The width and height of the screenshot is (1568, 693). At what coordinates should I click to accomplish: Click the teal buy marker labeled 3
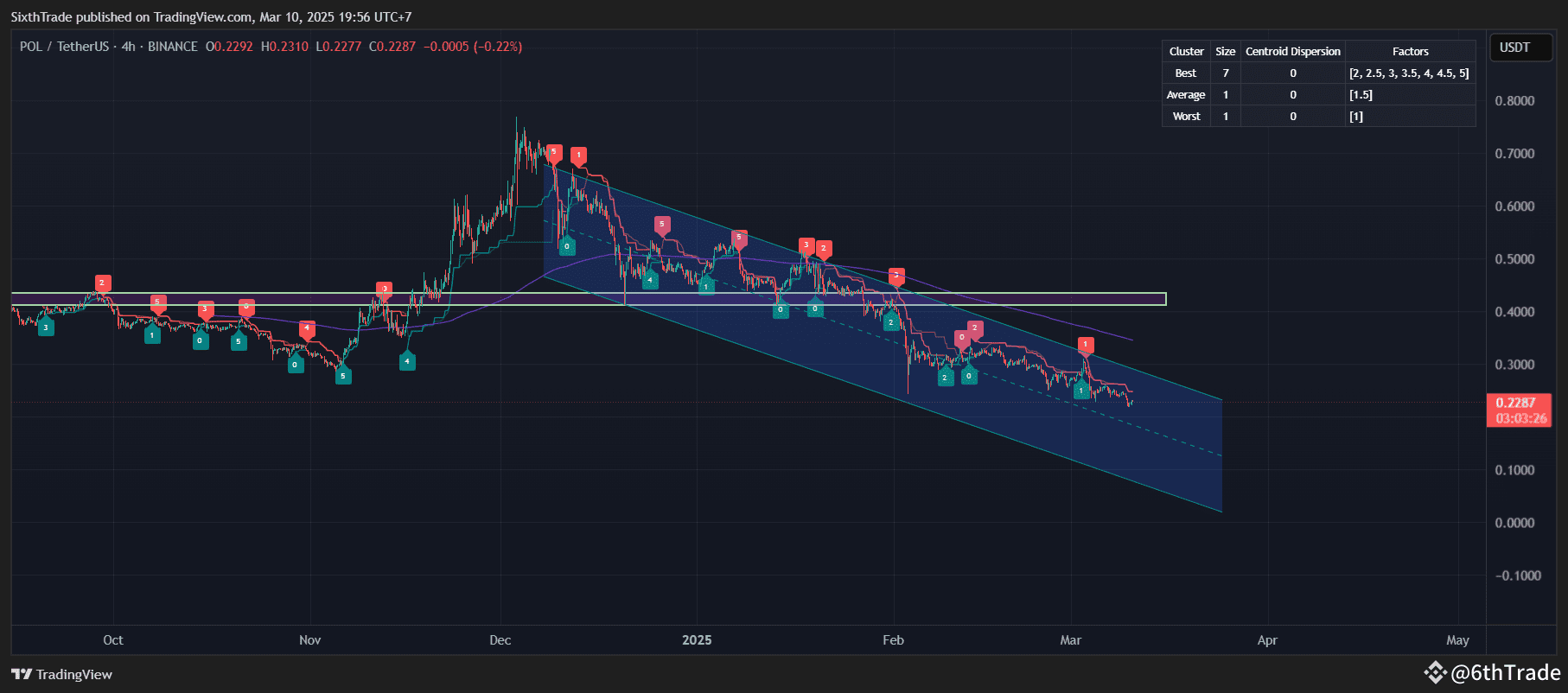(46, 327)
